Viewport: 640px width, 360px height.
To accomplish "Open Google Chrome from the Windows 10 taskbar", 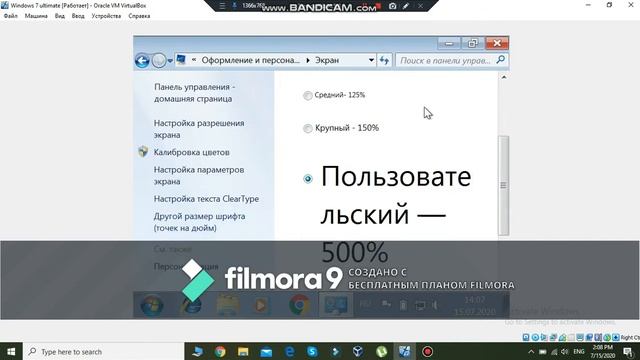I will (220, 351).
